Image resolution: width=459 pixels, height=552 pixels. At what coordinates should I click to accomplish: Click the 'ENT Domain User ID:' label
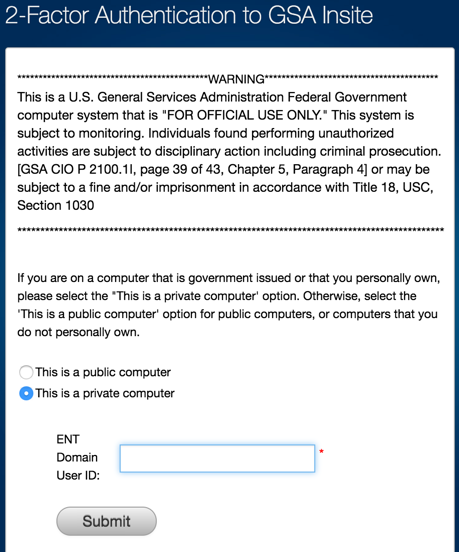pos(78,457)
